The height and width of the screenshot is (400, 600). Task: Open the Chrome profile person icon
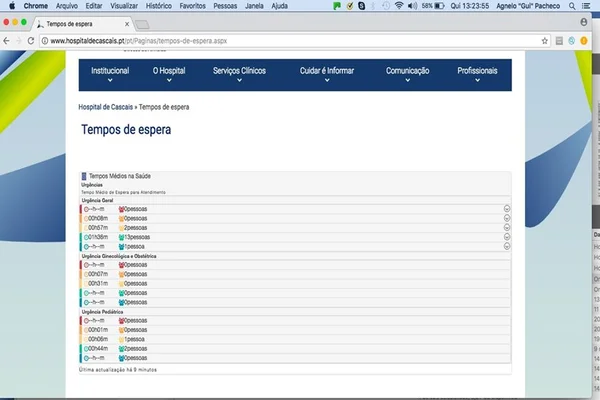584,22
